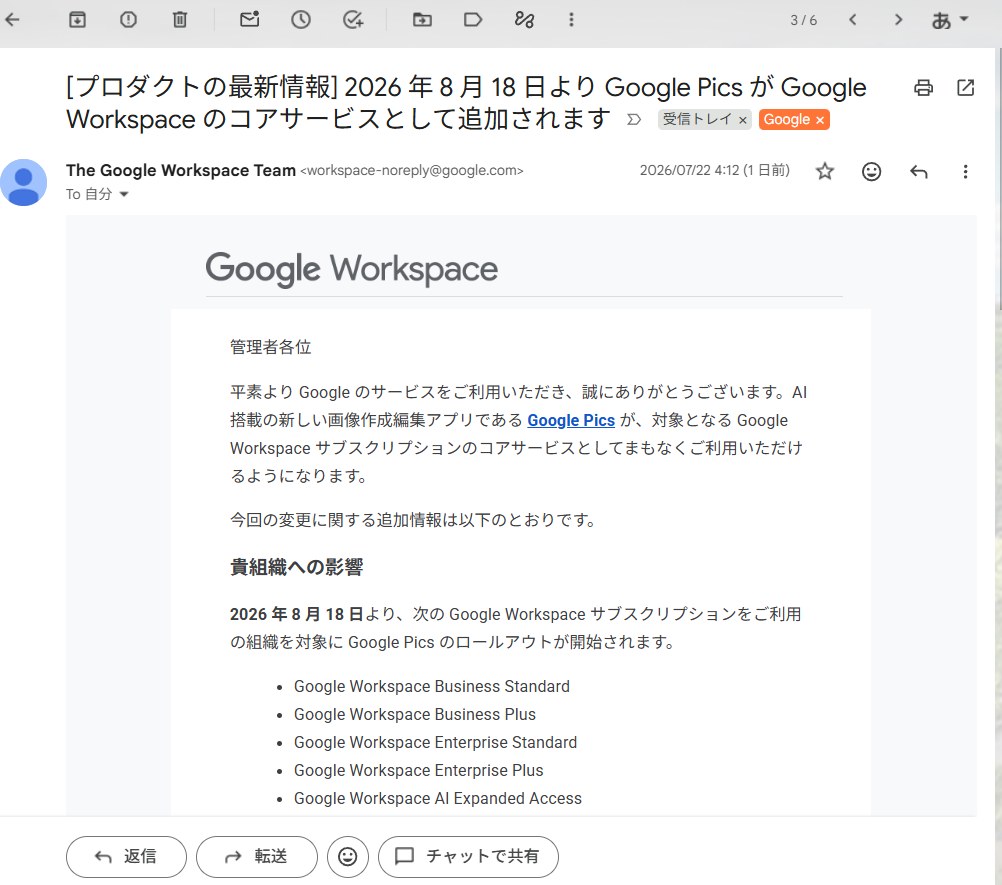Show the newer email with left chevron
Viewport: 1002px width, 885px height.
click(852, 20)
